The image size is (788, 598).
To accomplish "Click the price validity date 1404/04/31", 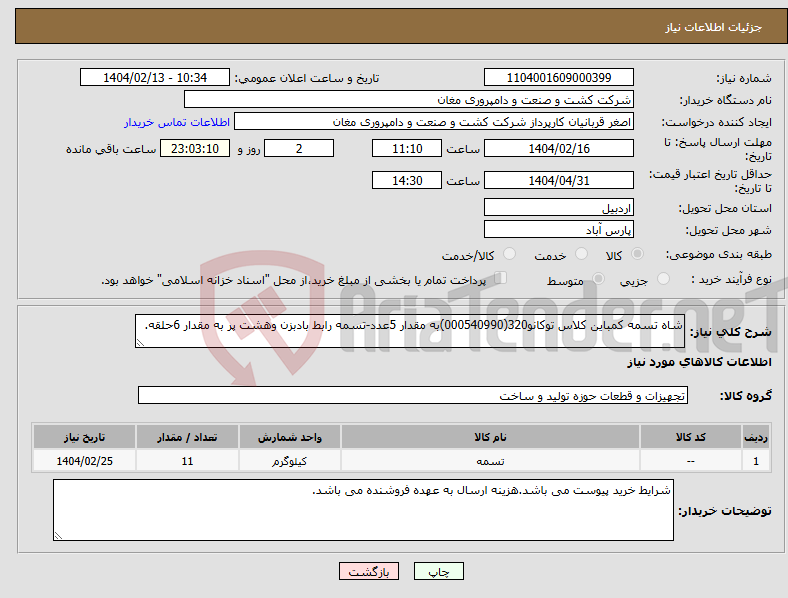I will point(559,180).
